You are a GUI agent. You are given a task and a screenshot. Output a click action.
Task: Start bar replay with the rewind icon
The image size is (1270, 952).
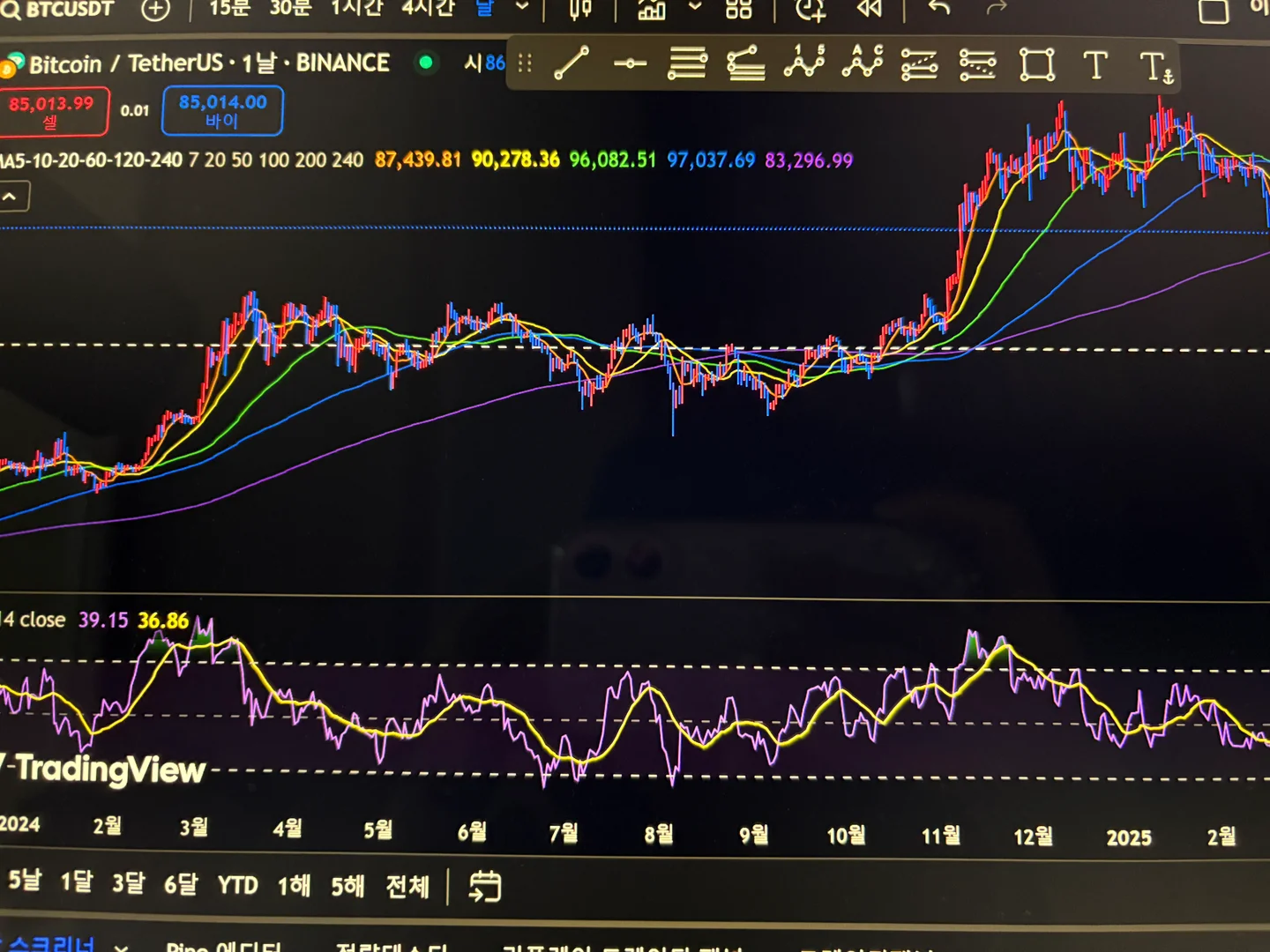click(870, 9)
